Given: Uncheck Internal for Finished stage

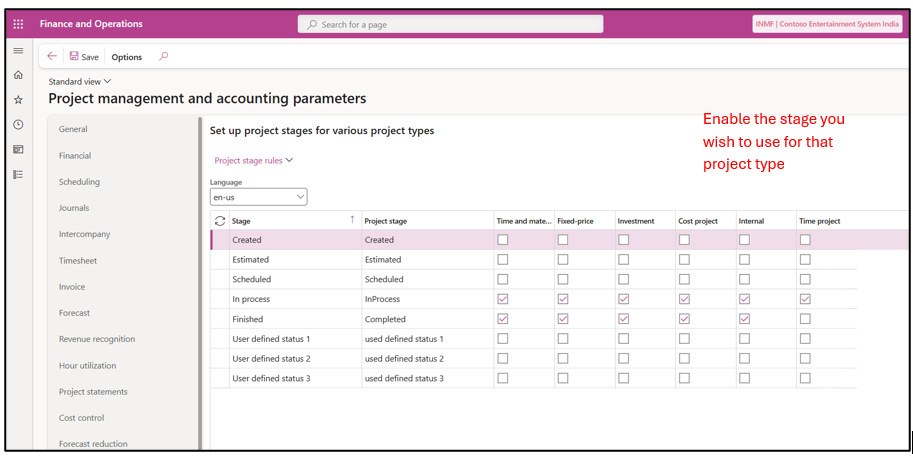Looking at the screenshot, I should coord(744,318).
